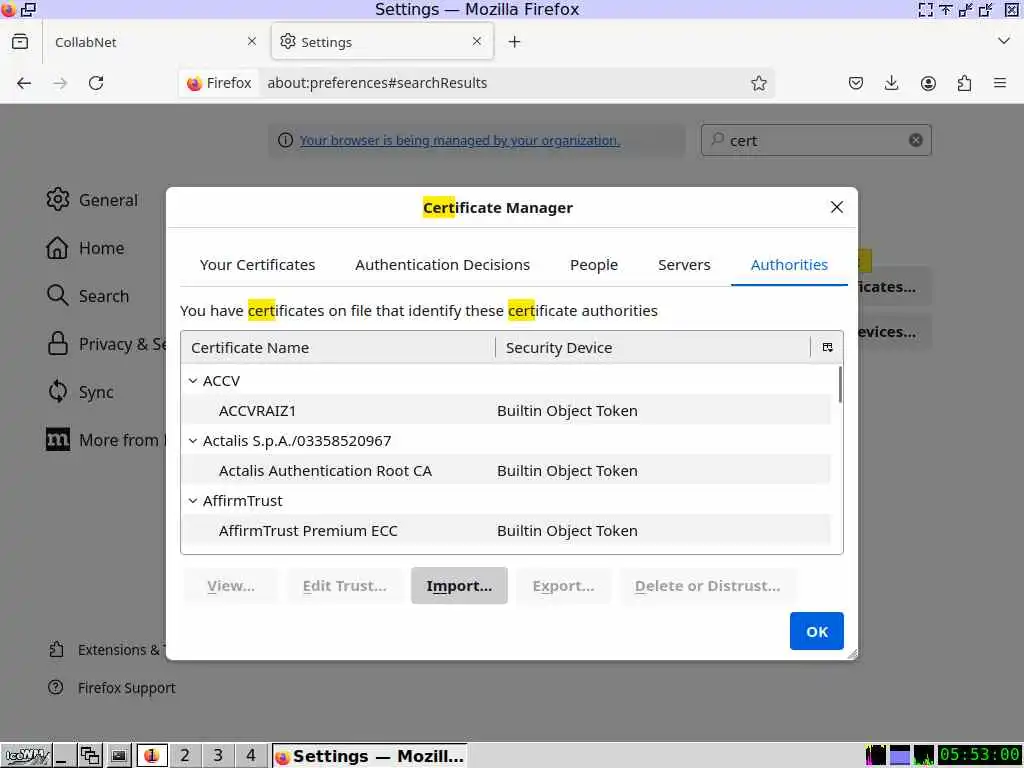The image size is (1024, 768).
Task: Click the Mozilla 'm' logo icon
Action: [57, 440]
